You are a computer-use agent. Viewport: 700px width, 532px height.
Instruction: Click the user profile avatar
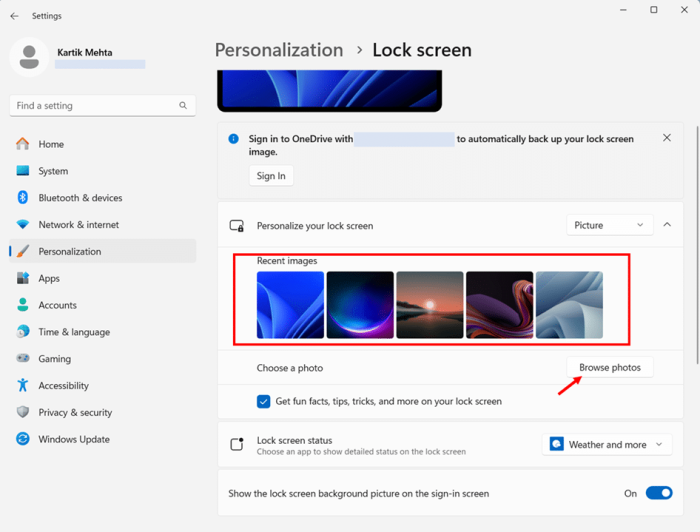[29, 57]
